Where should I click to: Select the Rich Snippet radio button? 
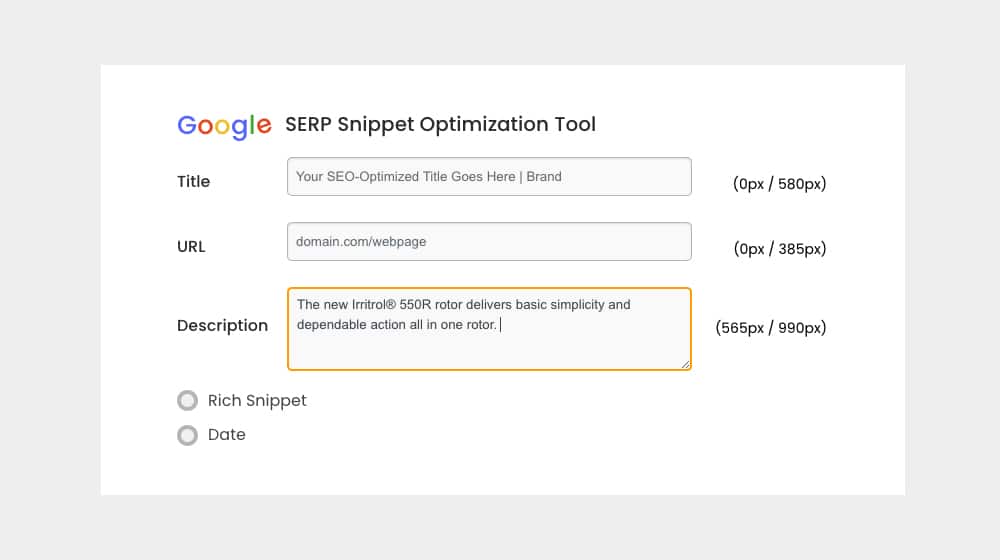point(188,401)
